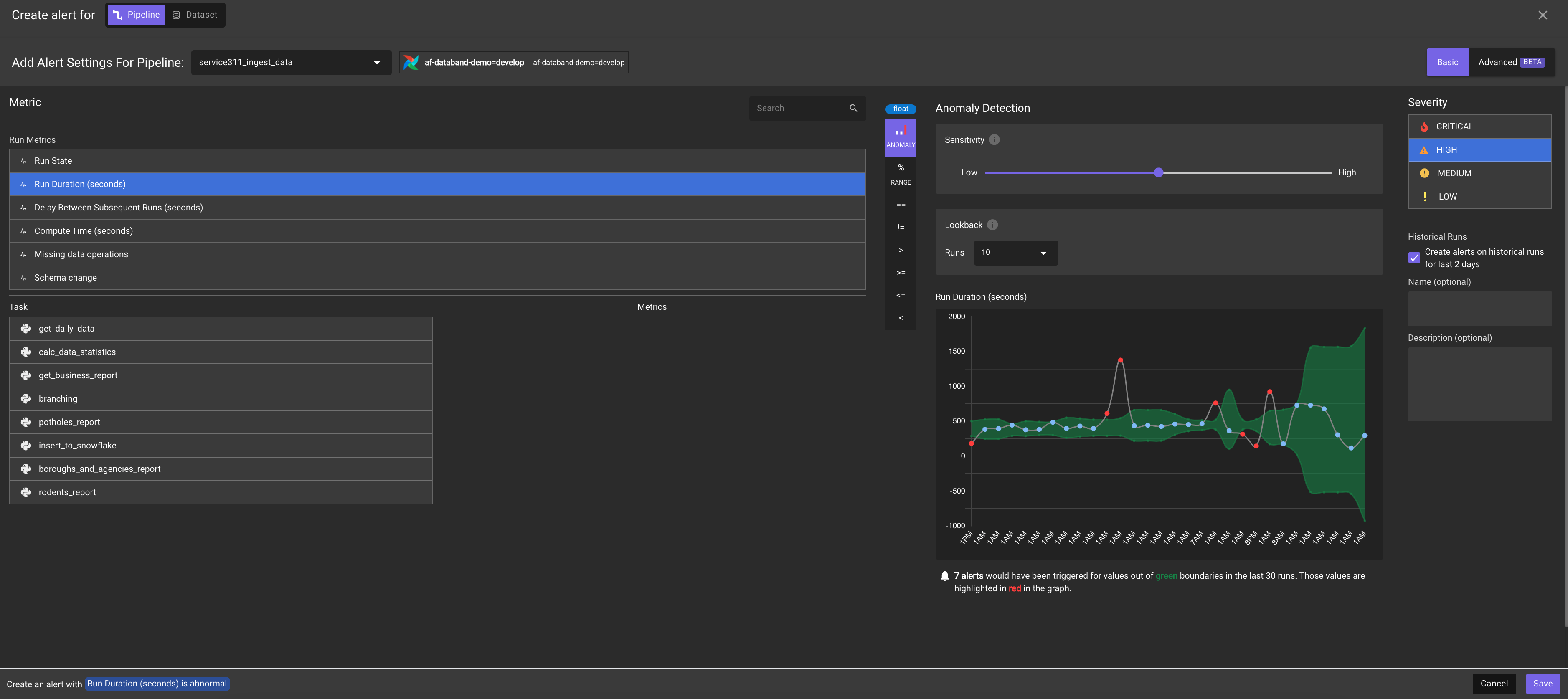Select the ANOMALY detection type icon
1568x699 pixels.
pos(900,137)
